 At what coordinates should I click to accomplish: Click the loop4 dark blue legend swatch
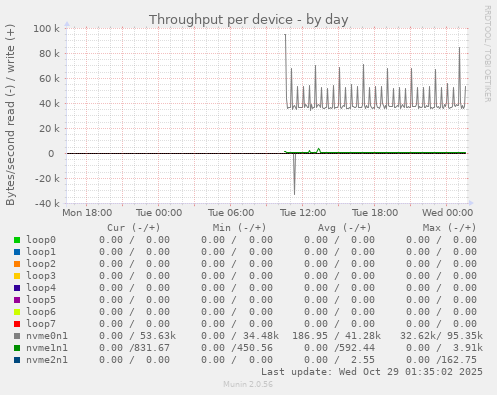tap(17, 288)
